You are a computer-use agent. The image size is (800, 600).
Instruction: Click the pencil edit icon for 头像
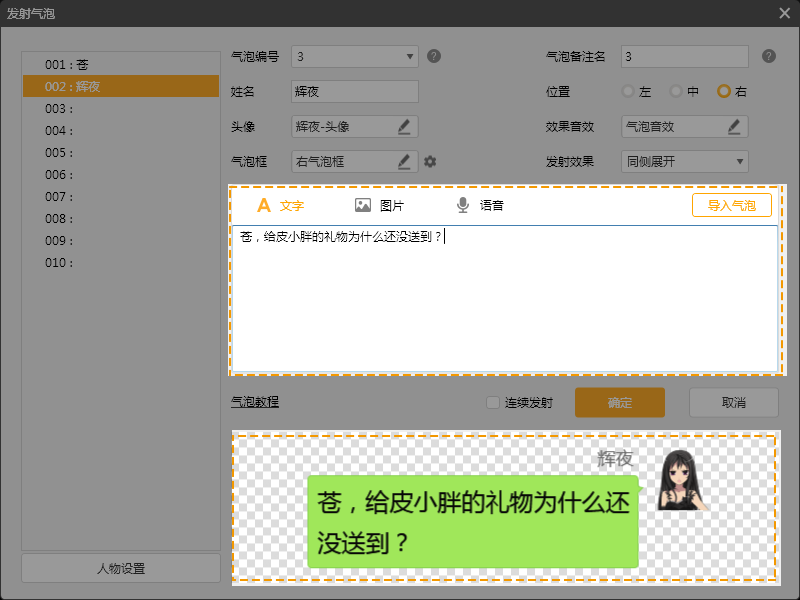click(x=404, y=127)
